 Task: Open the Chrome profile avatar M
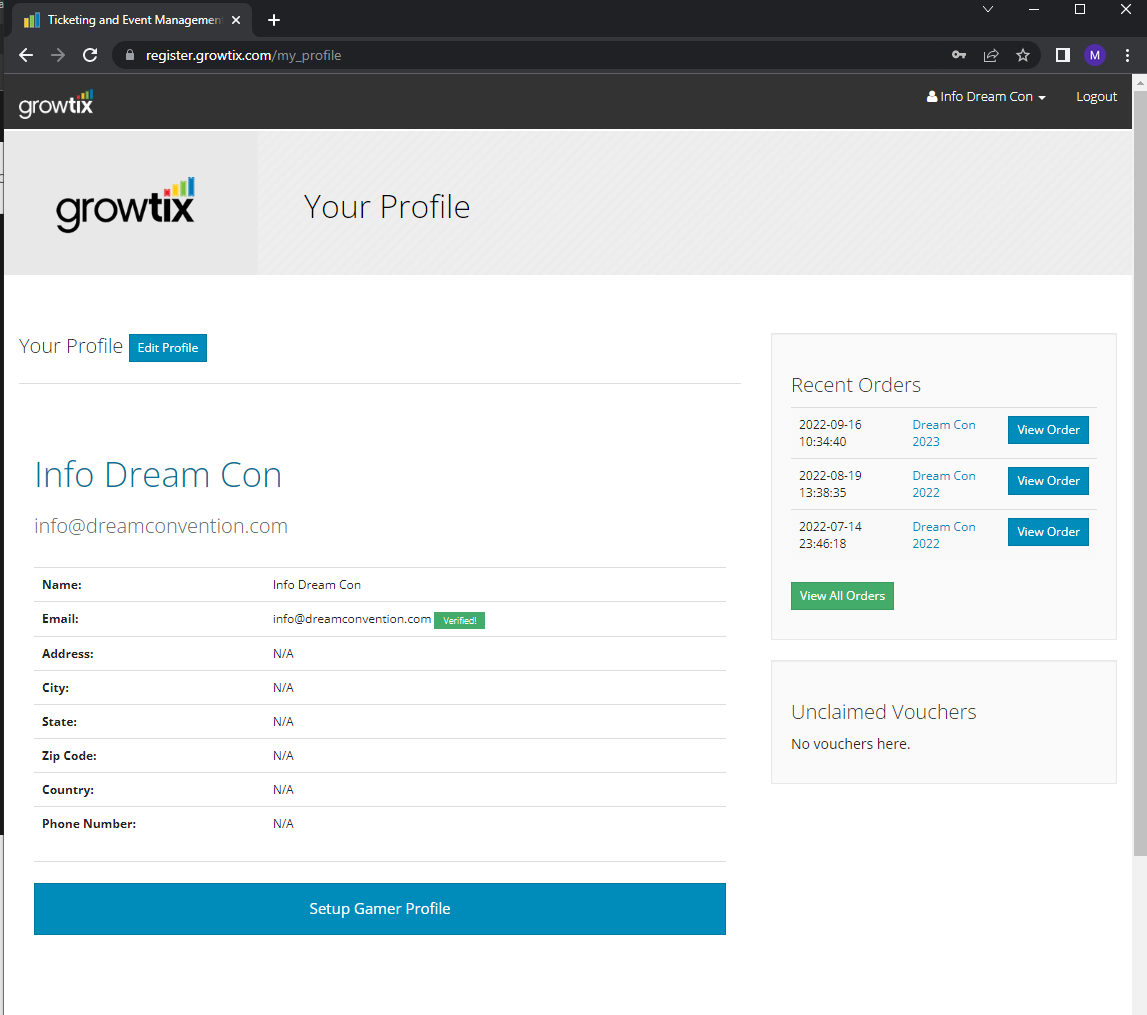pyautogui.click(x=1094, y=56)
